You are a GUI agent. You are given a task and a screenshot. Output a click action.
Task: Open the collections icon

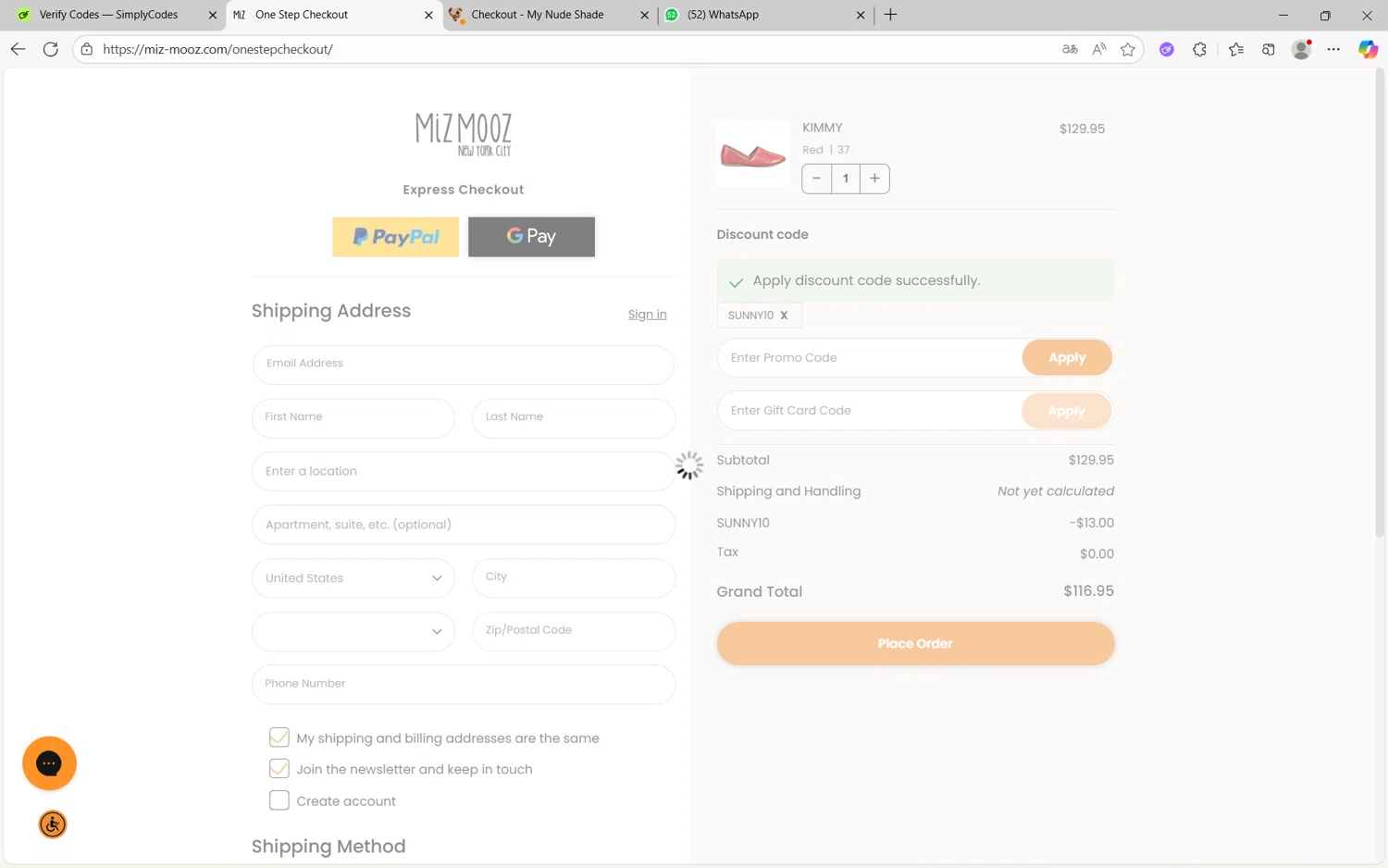pyautogui.click(x=1268, y=49)
